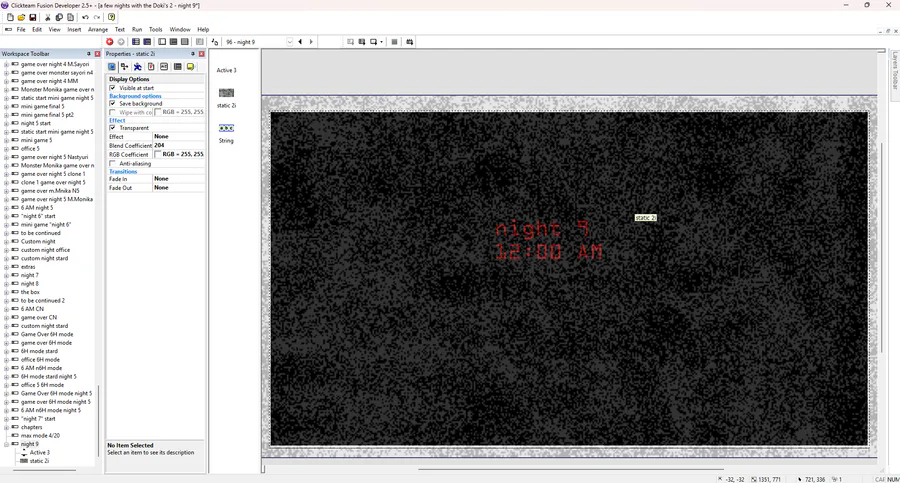This screenshot has height=483, width=900.
Task: Open the Movement properties tab icon
Action: pyautogui.click(x=138, y=67)
